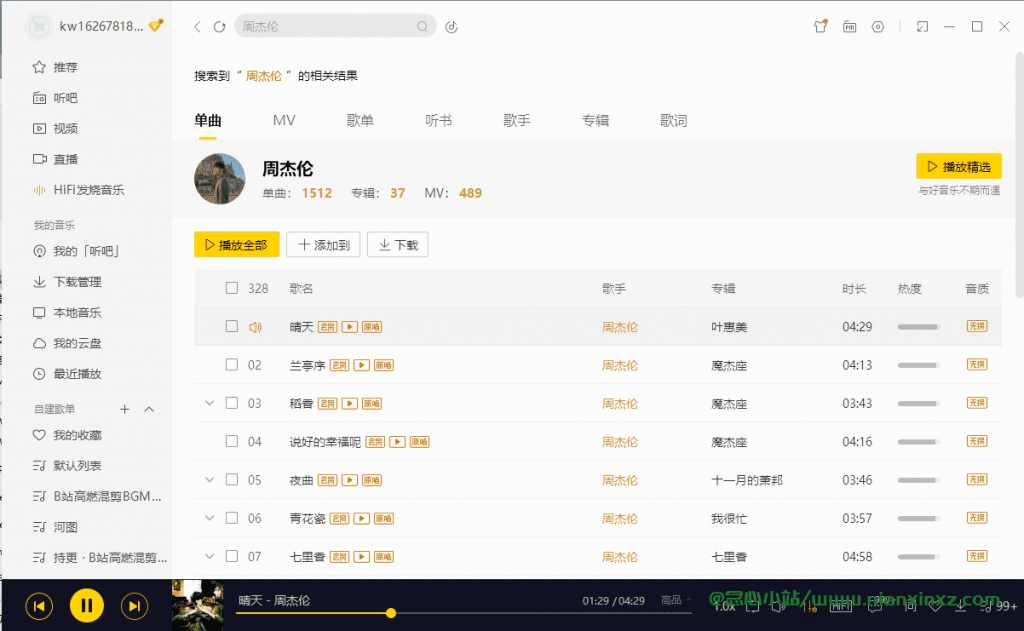Add a new custom playlist with plus
The width and height of the screenshot is (1024, 631).
click(125, 409)
